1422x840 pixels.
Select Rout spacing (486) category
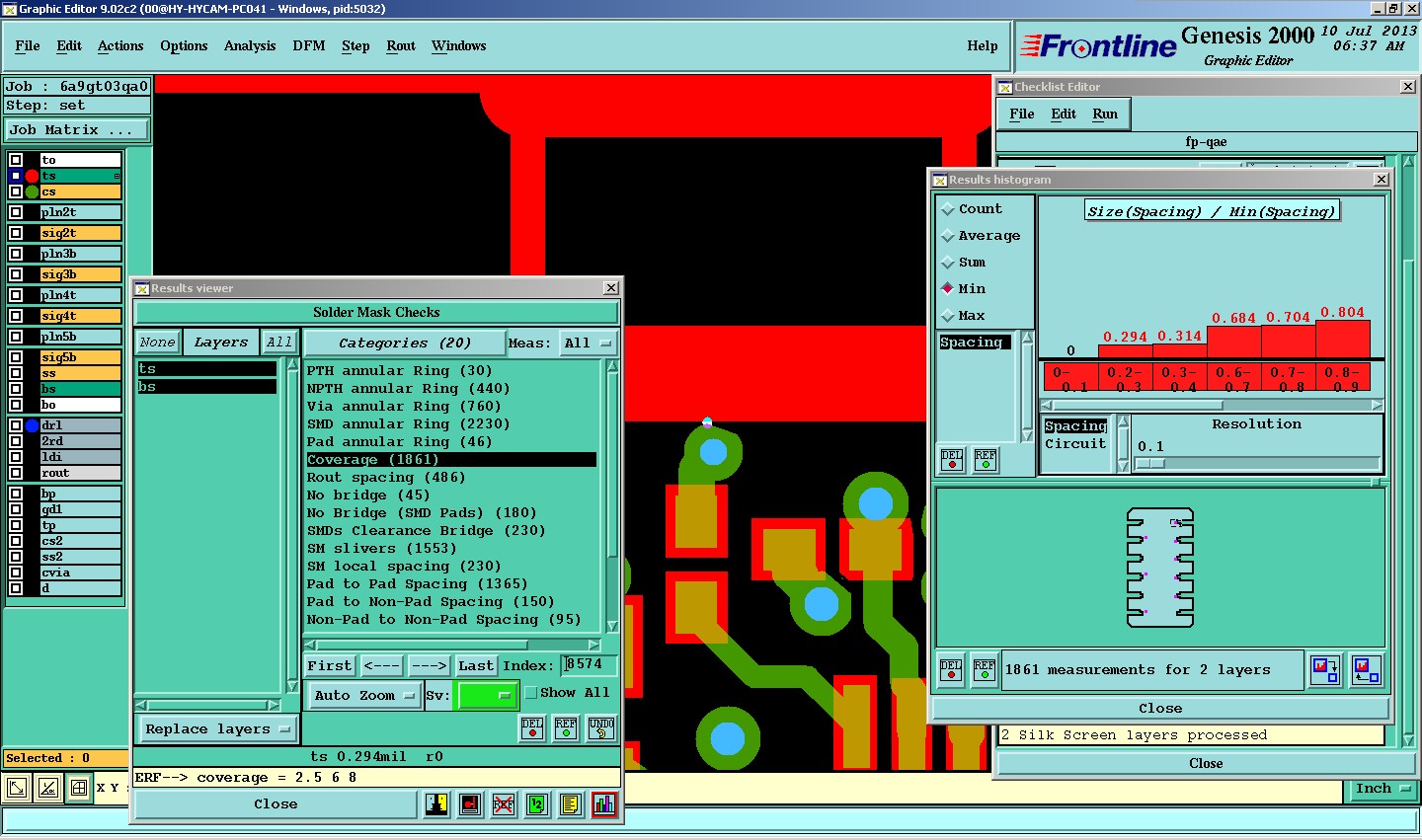point(451,478)
